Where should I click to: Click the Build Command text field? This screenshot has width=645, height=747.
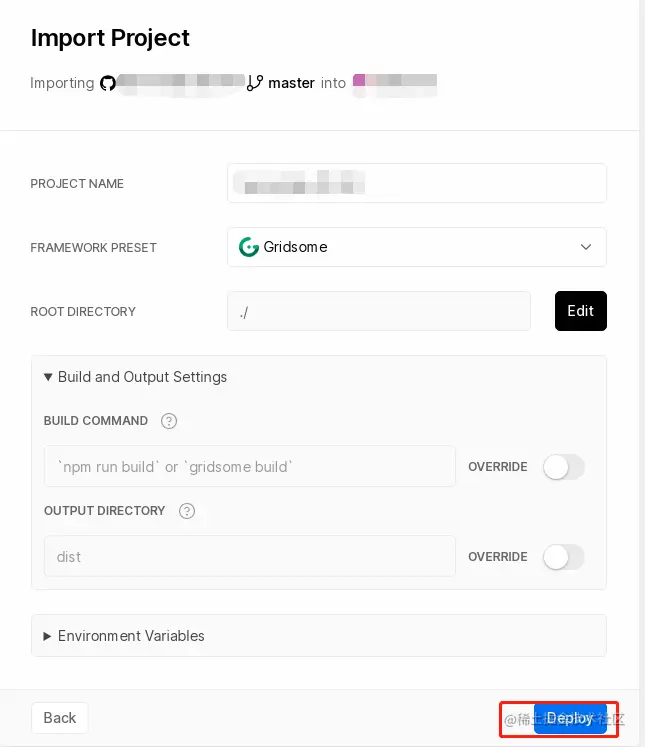point(249,467)
